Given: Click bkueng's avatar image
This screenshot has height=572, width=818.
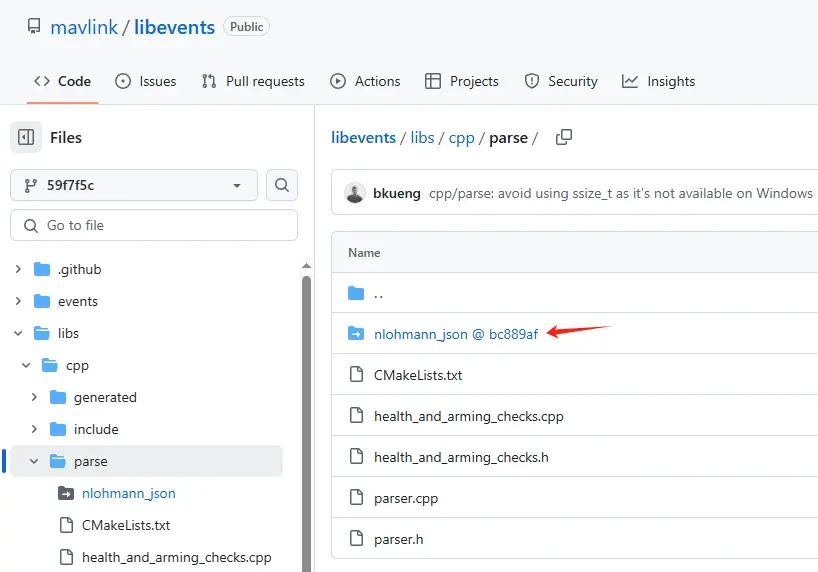Looking at the screenshot, I should point(355,193).
